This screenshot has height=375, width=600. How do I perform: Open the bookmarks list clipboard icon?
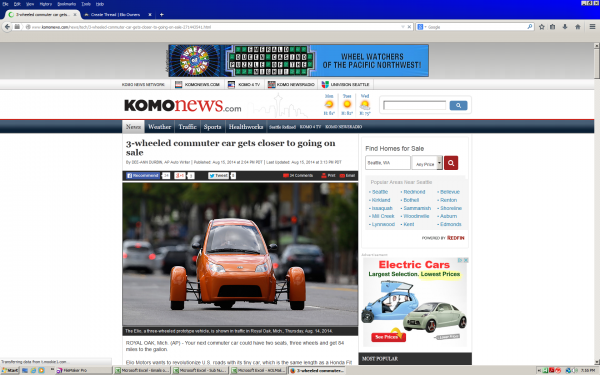553,27
